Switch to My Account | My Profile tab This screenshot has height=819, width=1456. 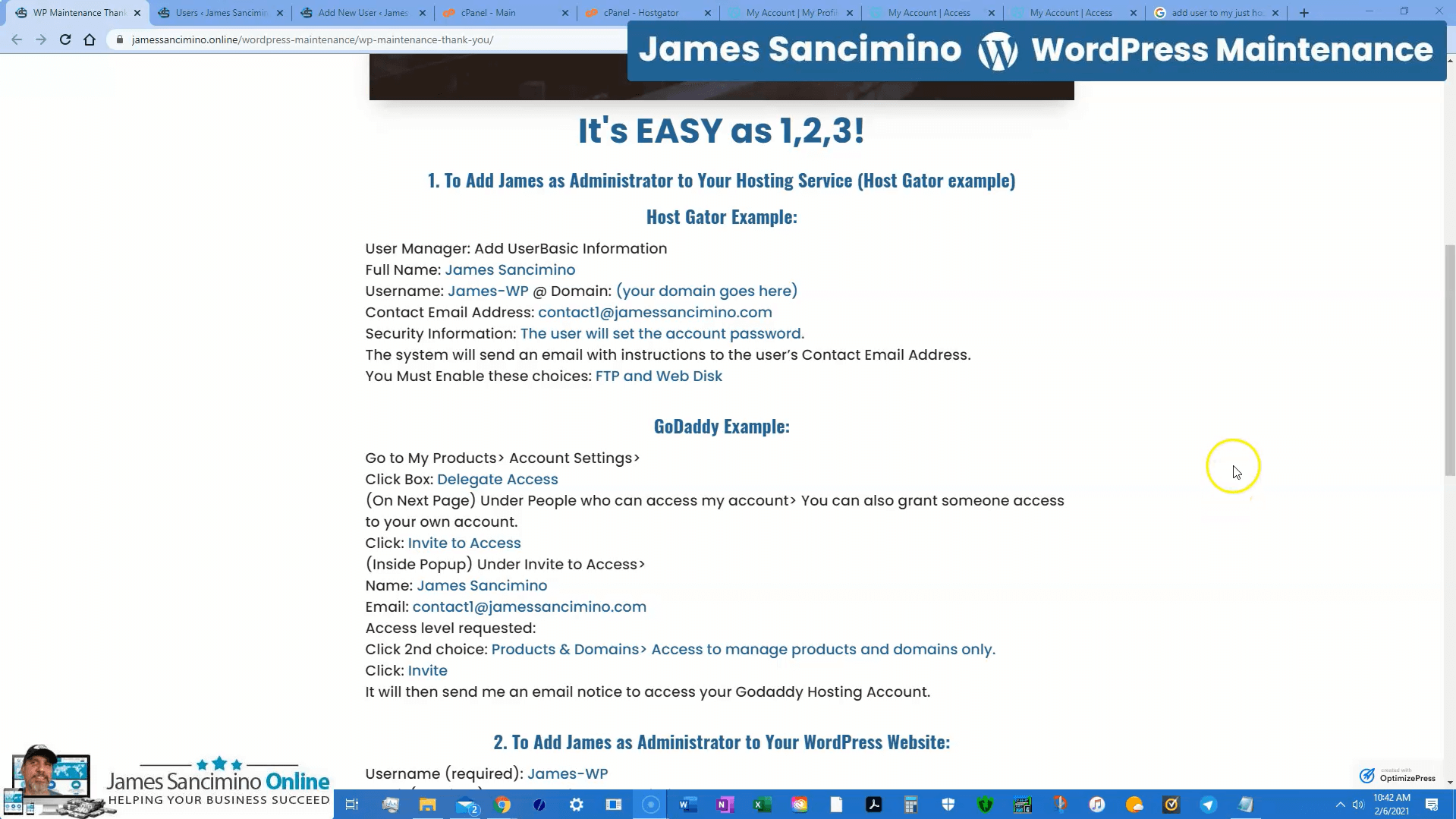pos(789,13)
